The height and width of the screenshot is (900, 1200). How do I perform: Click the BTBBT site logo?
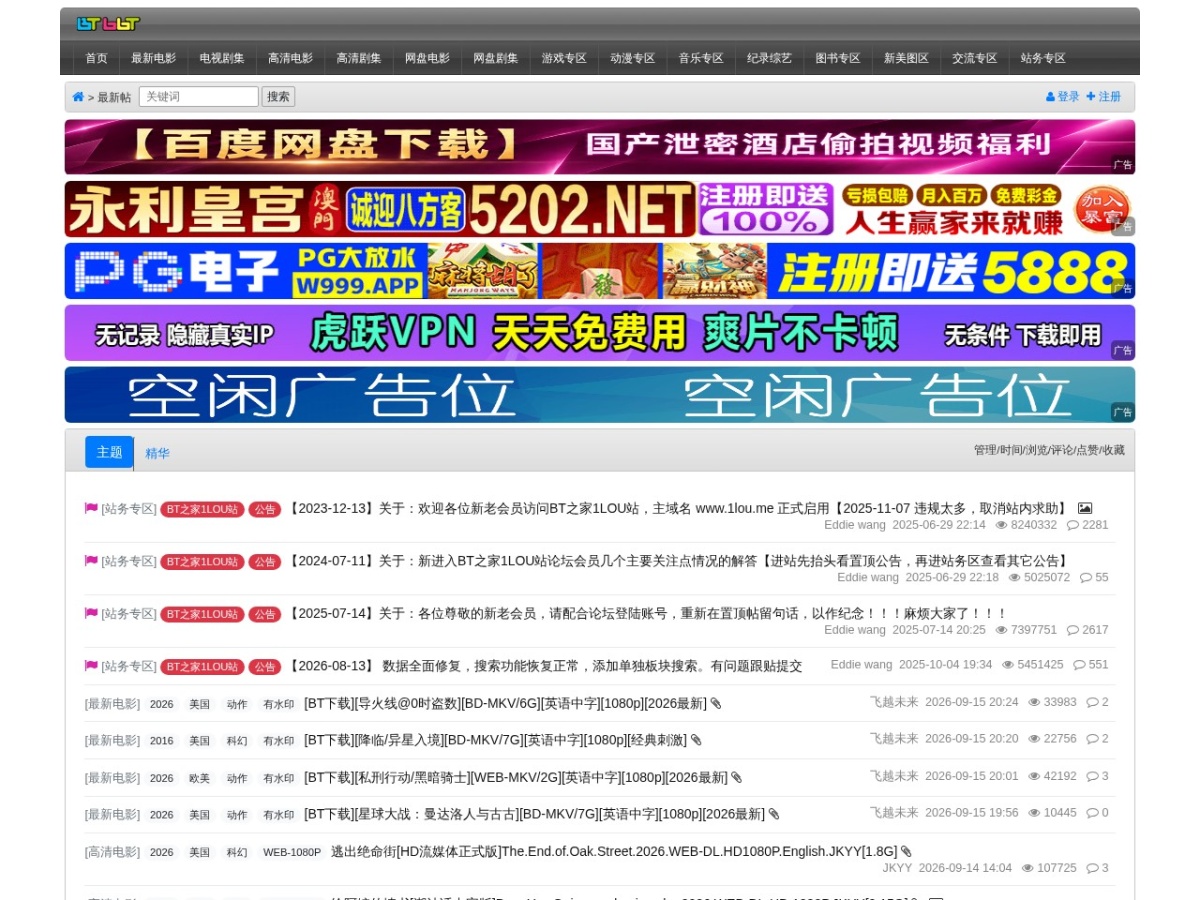pos(108,23)
